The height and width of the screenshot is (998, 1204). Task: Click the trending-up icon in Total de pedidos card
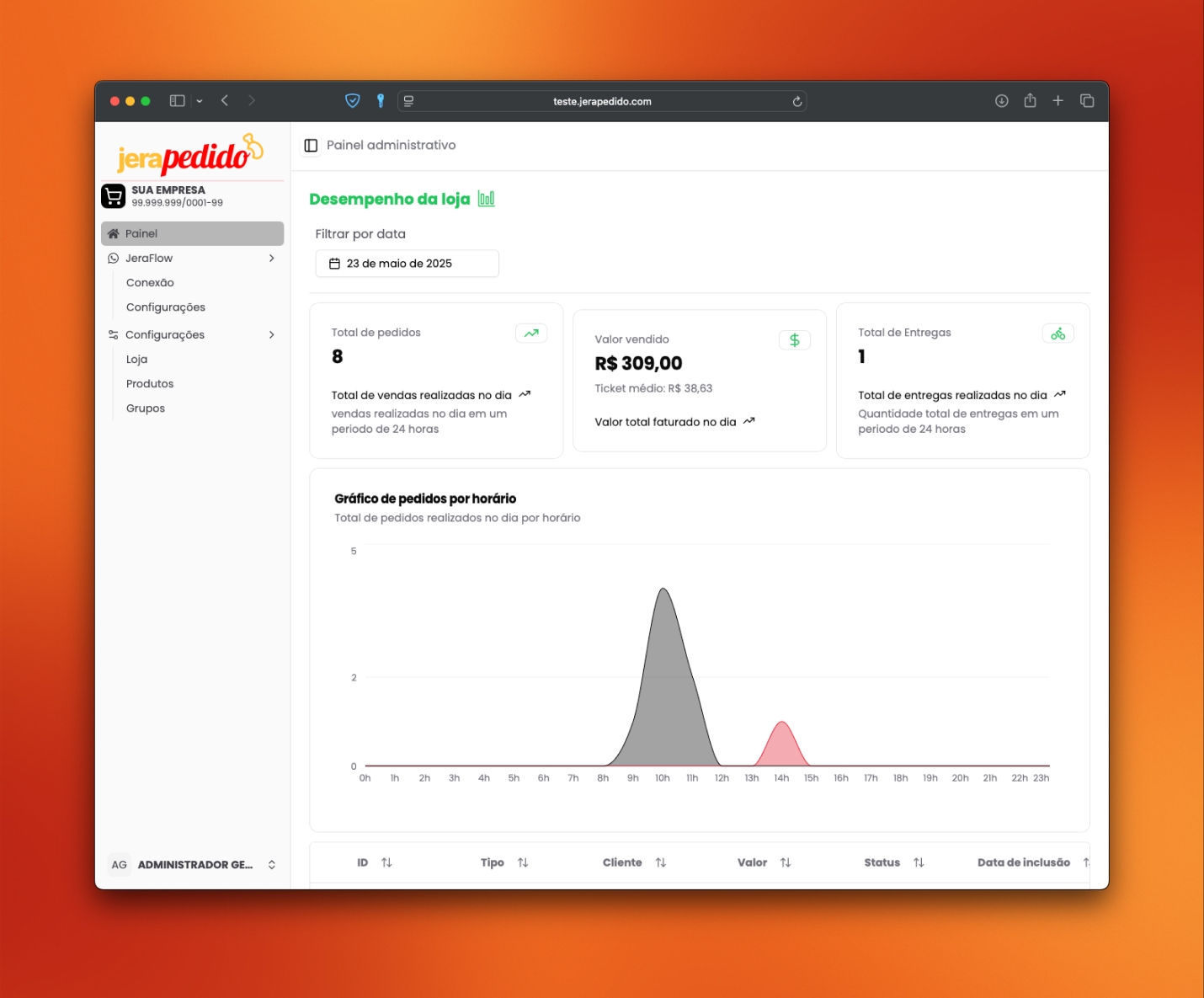[x=531, y=334]
